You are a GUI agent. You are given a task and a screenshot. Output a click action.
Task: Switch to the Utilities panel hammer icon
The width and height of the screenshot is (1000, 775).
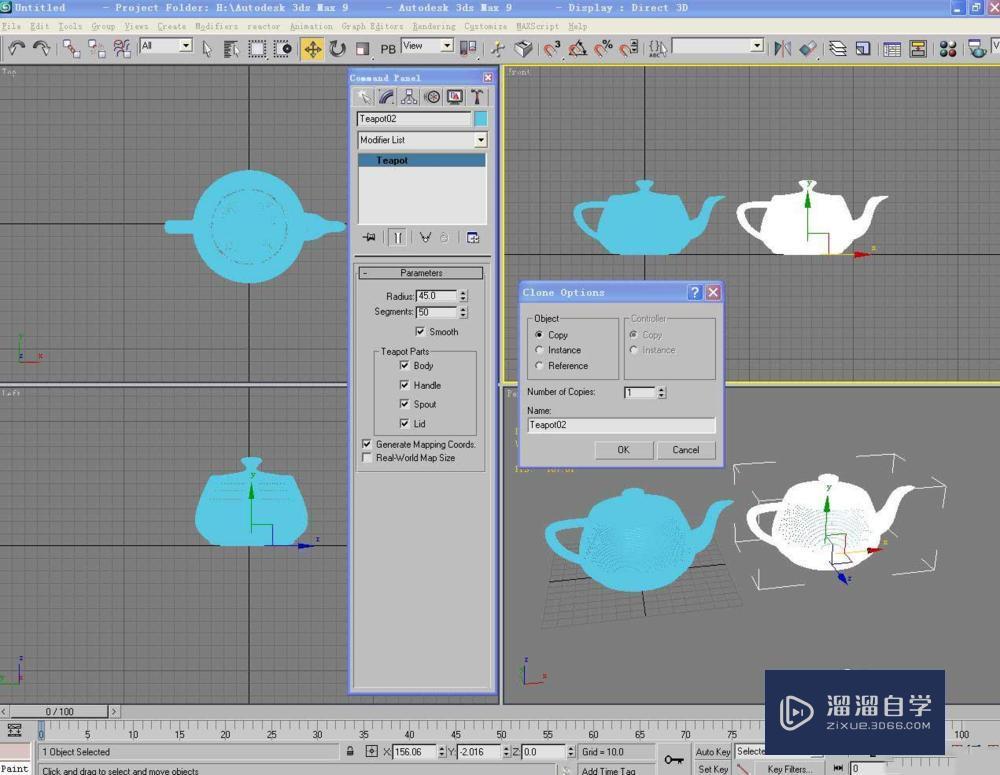coord(478,96)
